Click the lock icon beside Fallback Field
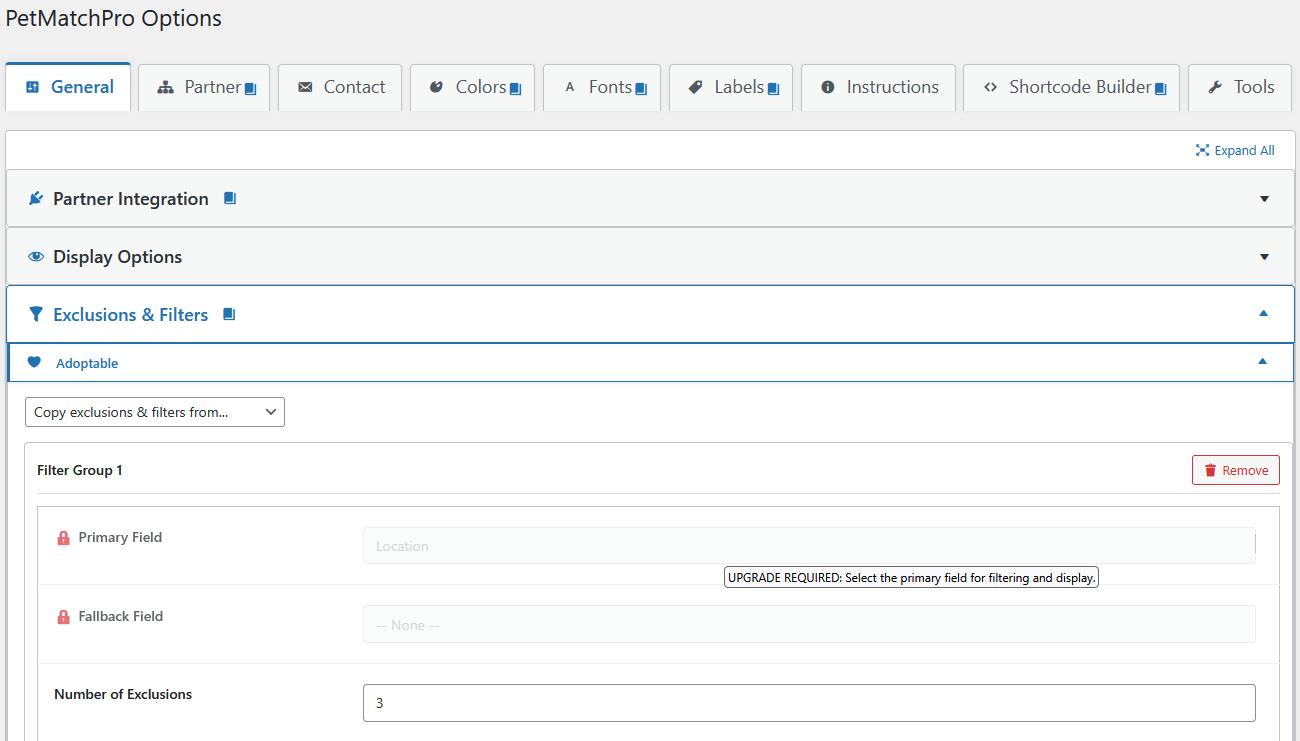Screen dimensions: 1300x741 63,617
